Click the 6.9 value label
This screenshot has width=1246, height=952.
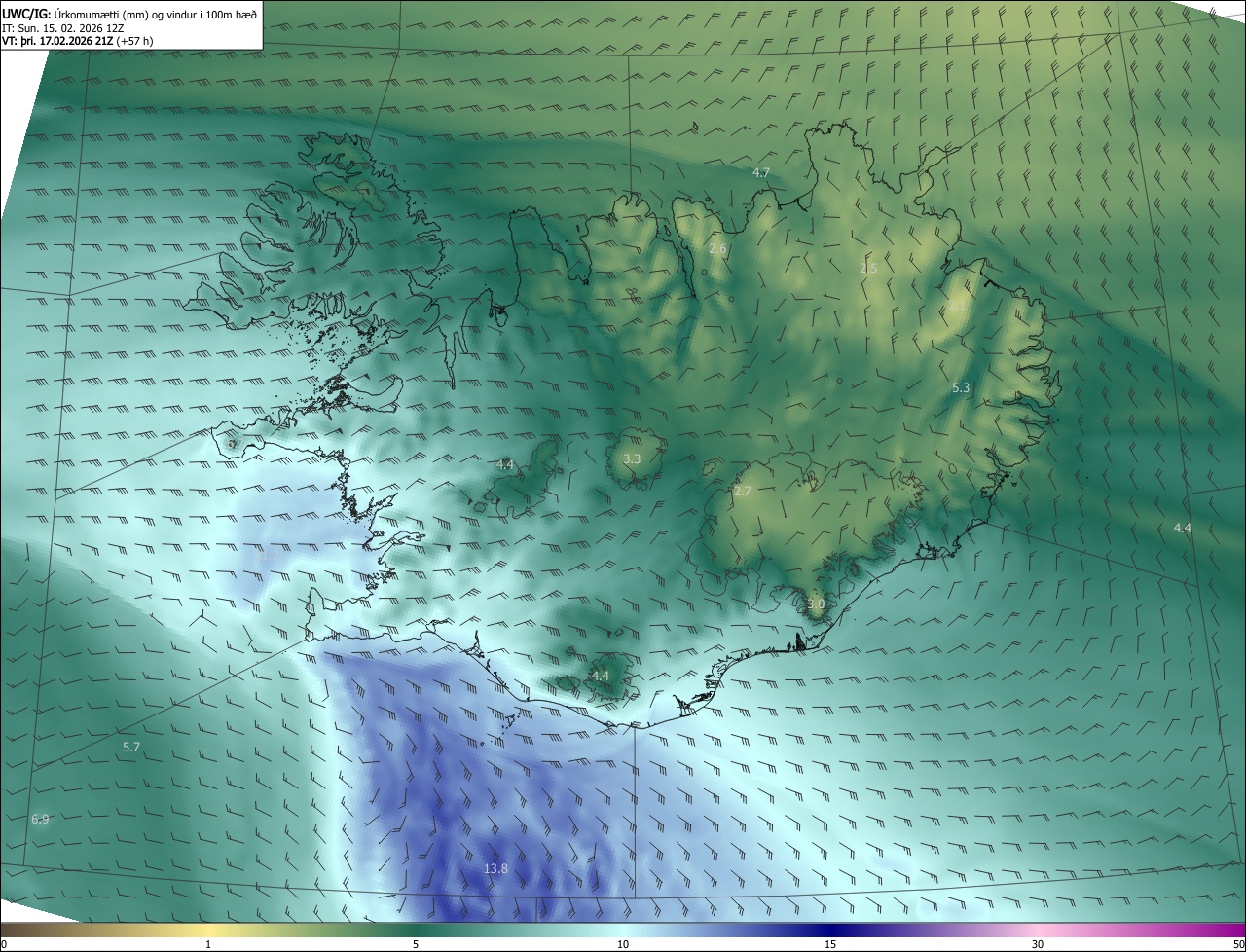pos(40,819)
